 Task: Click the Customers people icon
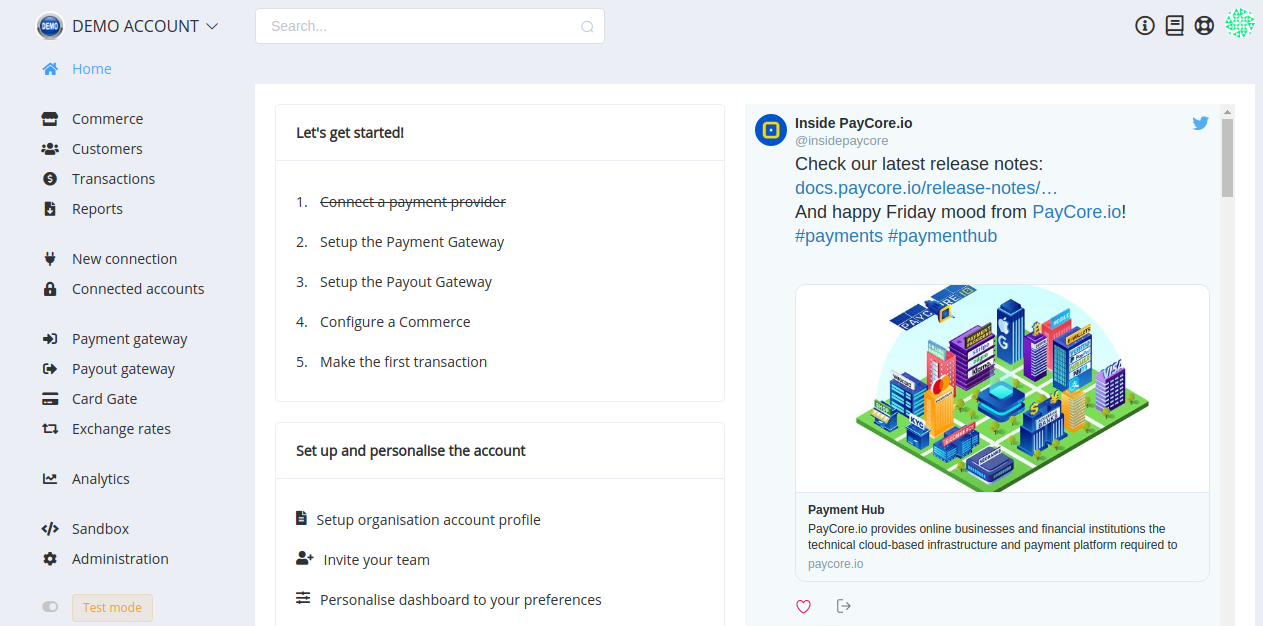50,149
